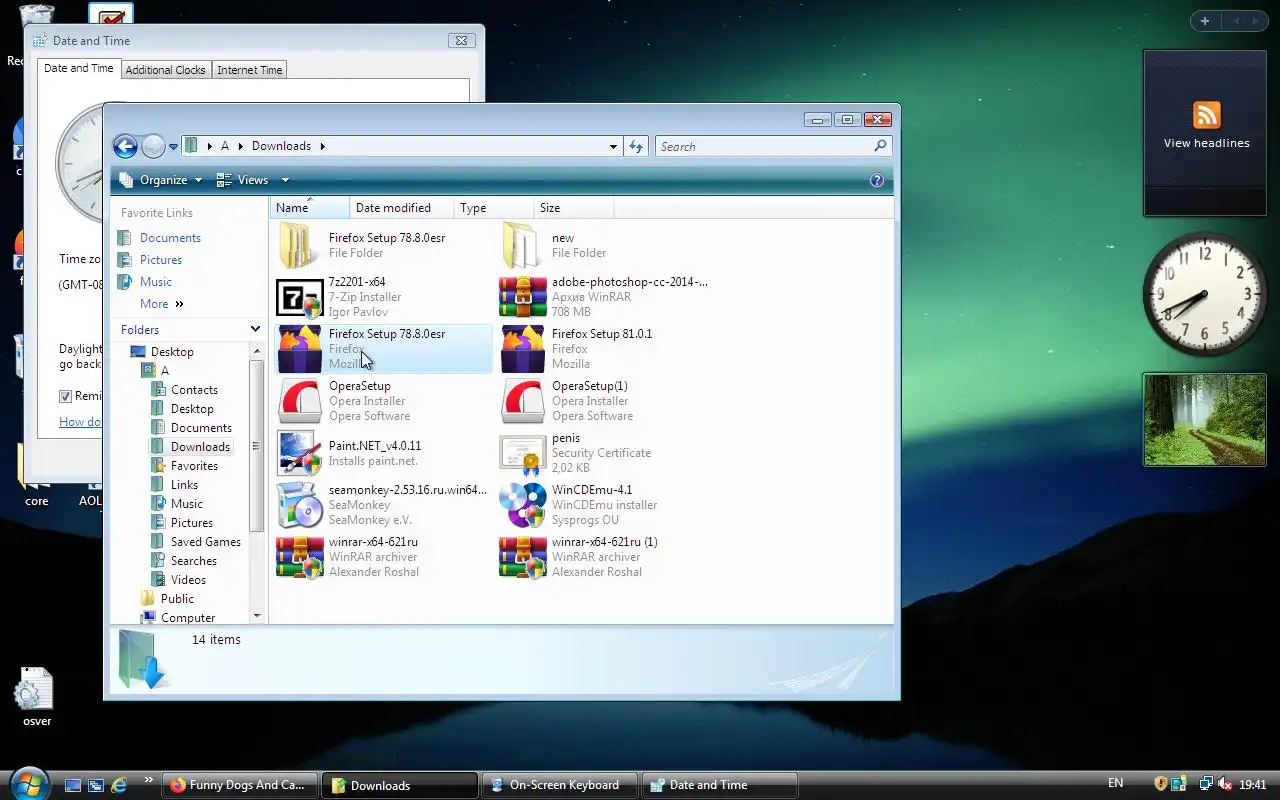The height and width of the screenshot is (800, 1280).
Task: Switch to On-Screen Keyboard taskbar button
Action: [560, 785]
